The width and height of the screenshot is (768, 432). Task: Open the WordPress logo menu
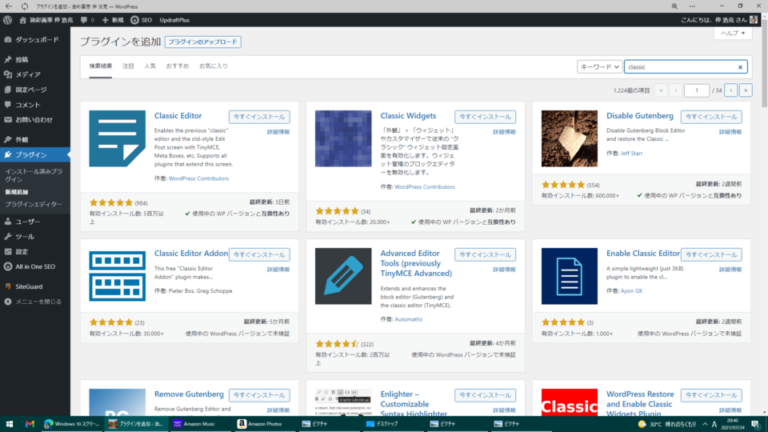[x=7, y=20]
